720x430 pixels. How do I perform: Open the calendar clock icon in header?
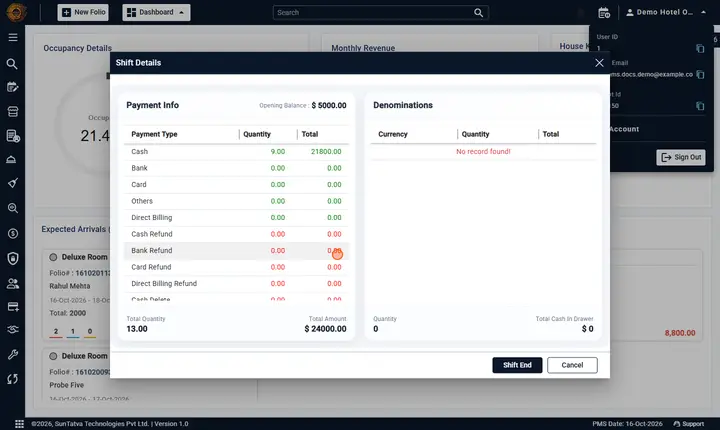pyautogui.click(x=604, y=13)
